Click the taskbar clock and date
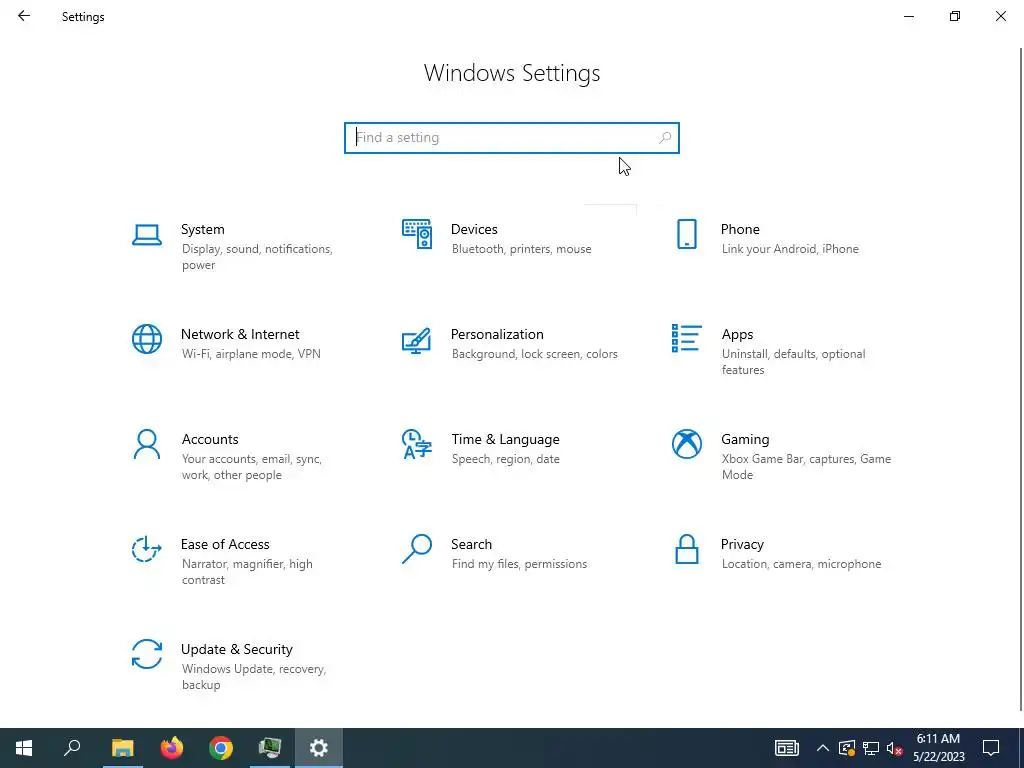This screenshot has height=768, width=1024. pyautogui.click(x=938, y=748)
